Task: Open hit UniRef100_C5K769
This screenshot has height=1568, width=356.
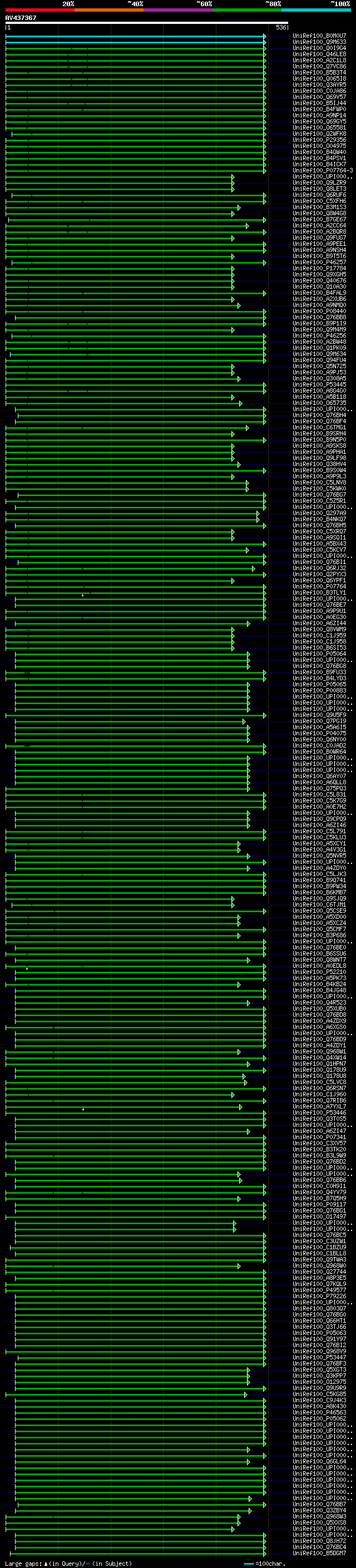Action: pyautogui.click(x=319, y=800)
